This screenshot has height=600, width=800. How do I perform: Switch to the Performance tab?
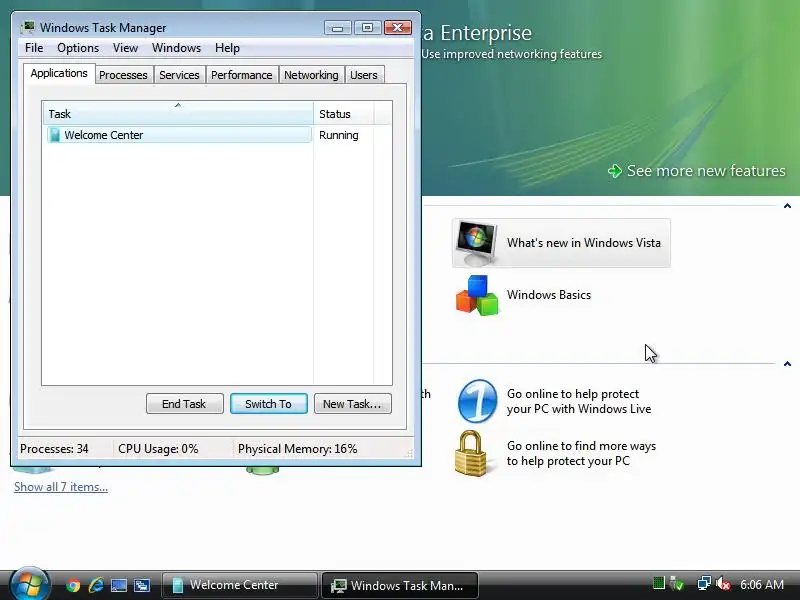(241, 75)
